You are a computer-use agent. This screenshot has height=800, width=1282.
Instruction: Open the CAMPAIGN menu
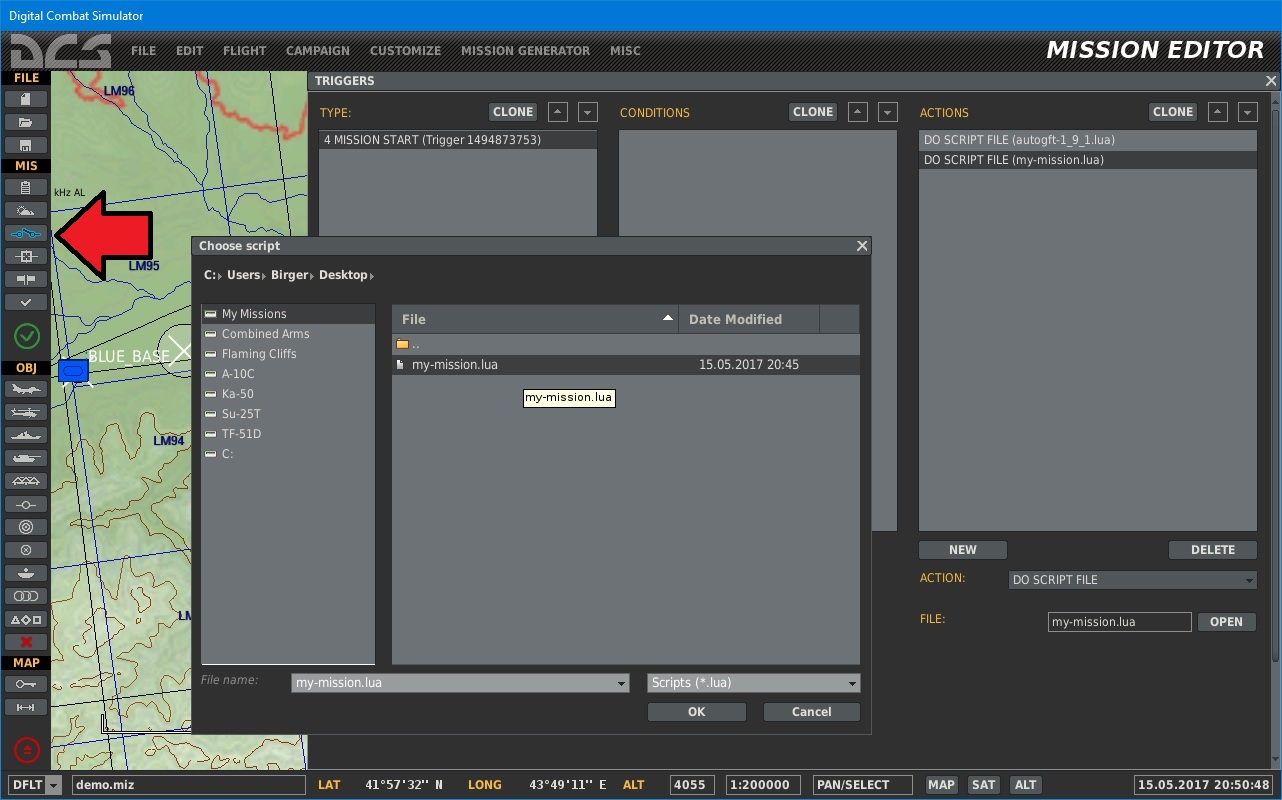pos(318,51)
